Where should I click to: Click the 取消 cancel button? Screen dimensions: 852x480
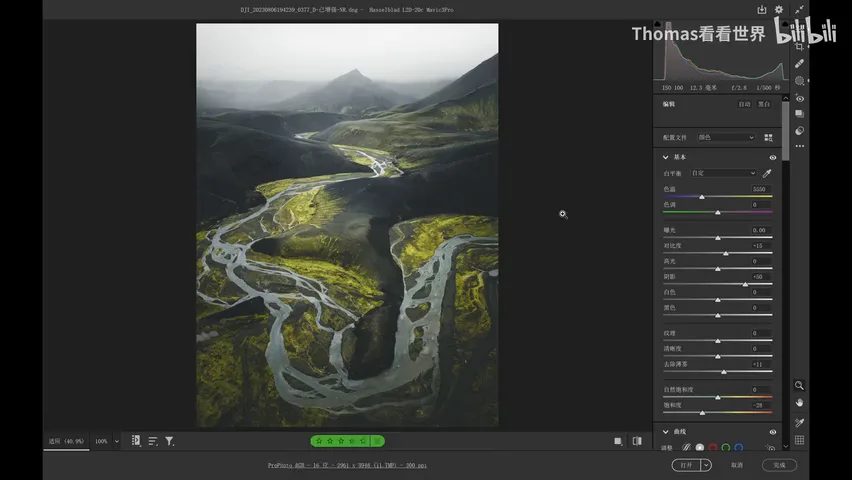coord(737,465)
